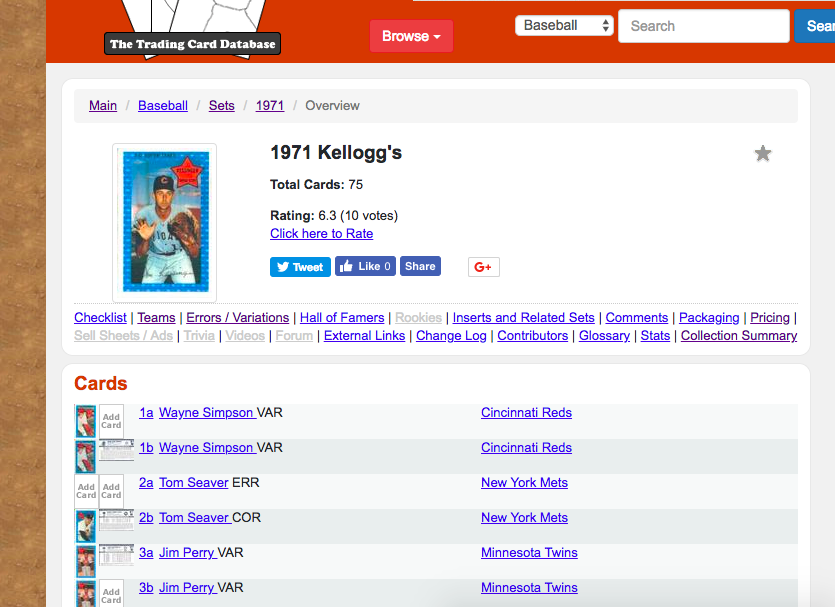Open Inserts and Related Sets link
The width and height of the screenshot is (835, 607).
(x=523, y=317)
